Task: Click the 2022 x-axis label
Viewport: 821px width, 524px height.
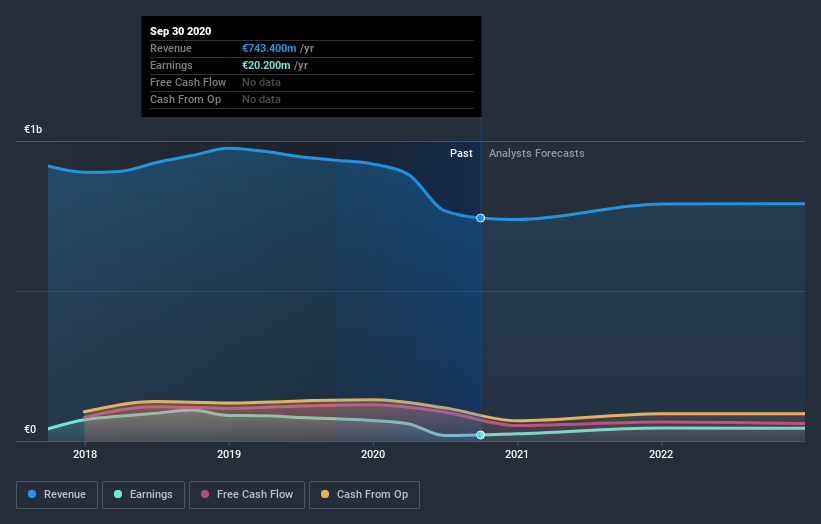Action: click(x=661, y=454)
